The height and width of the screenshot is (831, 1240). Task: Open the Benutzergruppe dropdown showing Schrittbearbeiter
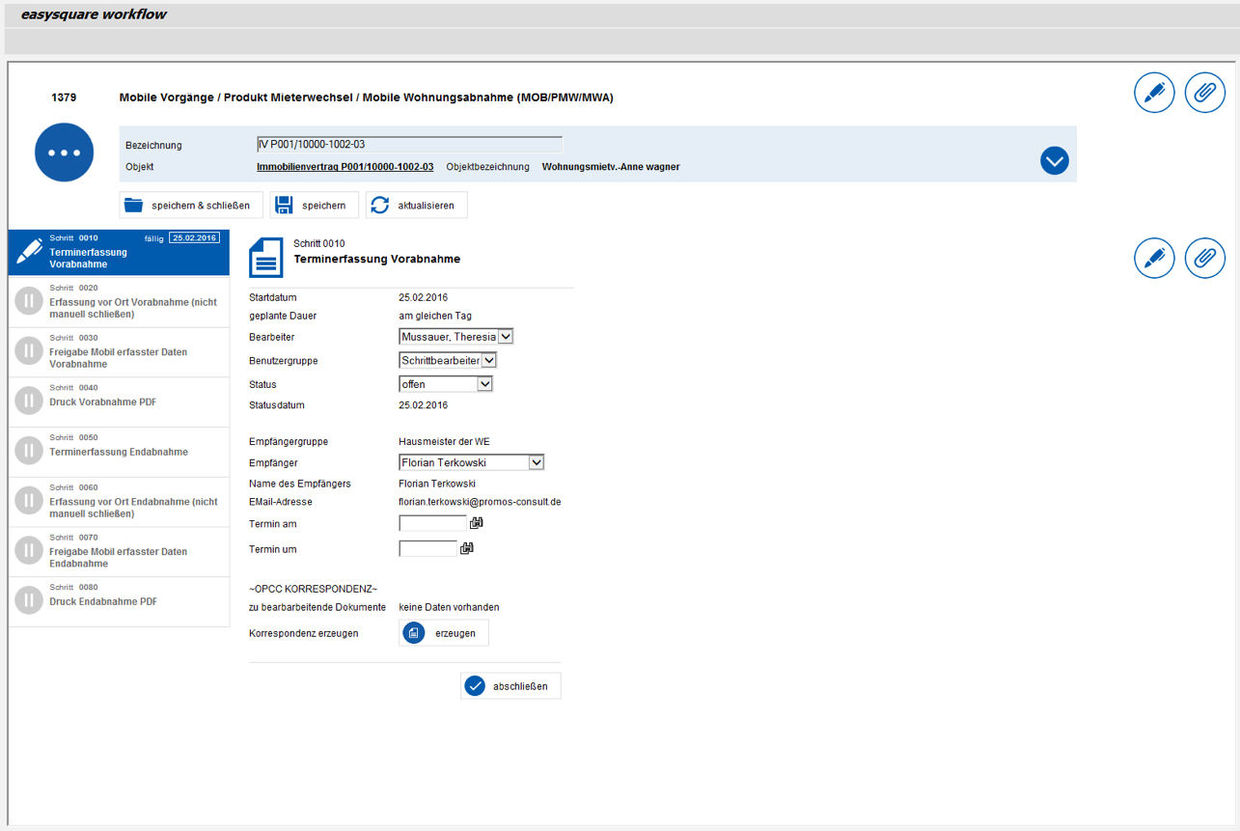448,360
